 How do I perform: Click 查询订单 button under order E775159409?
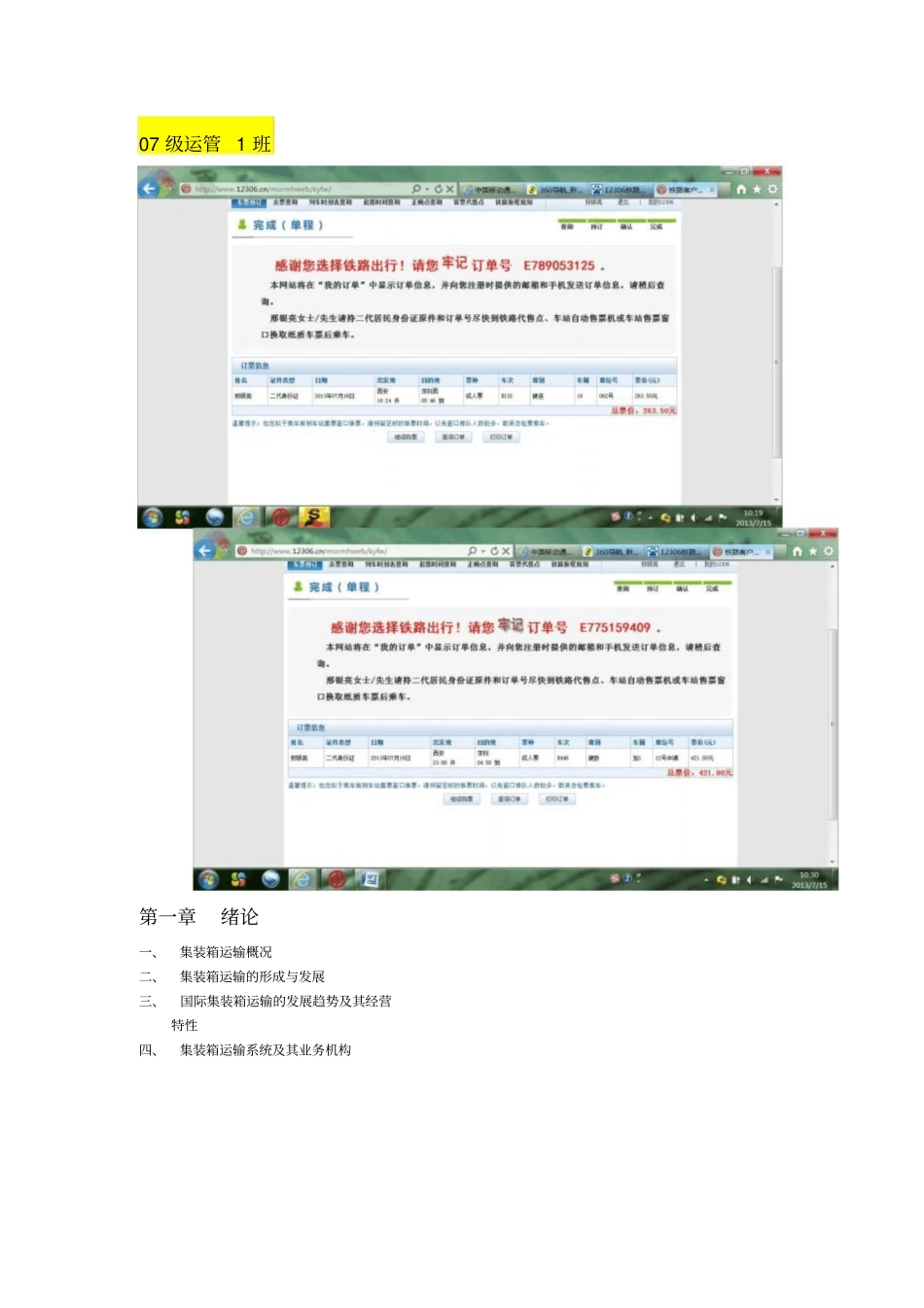click(510, 799)
